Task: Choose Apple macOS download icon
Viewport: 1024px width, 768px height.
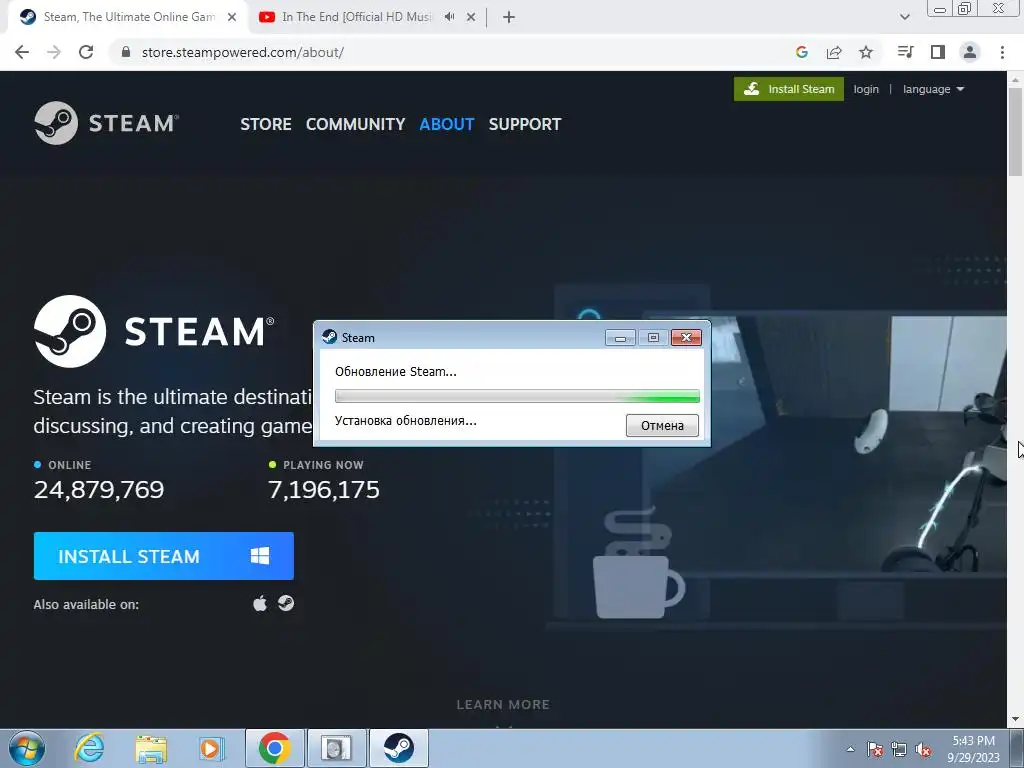Action: [x=260, y=603]
